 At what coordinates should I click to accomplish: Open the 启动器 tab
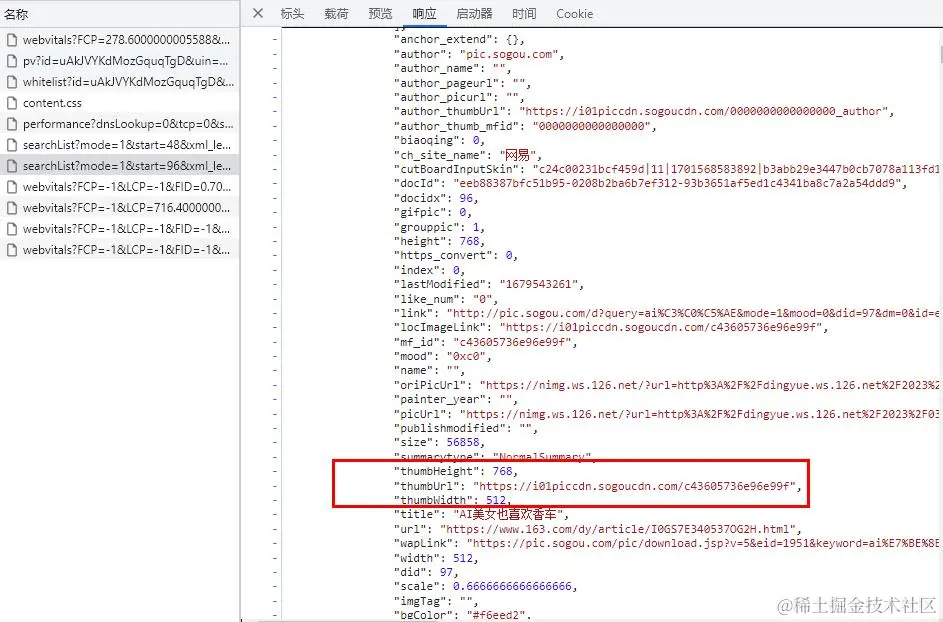tap(474, 13)
